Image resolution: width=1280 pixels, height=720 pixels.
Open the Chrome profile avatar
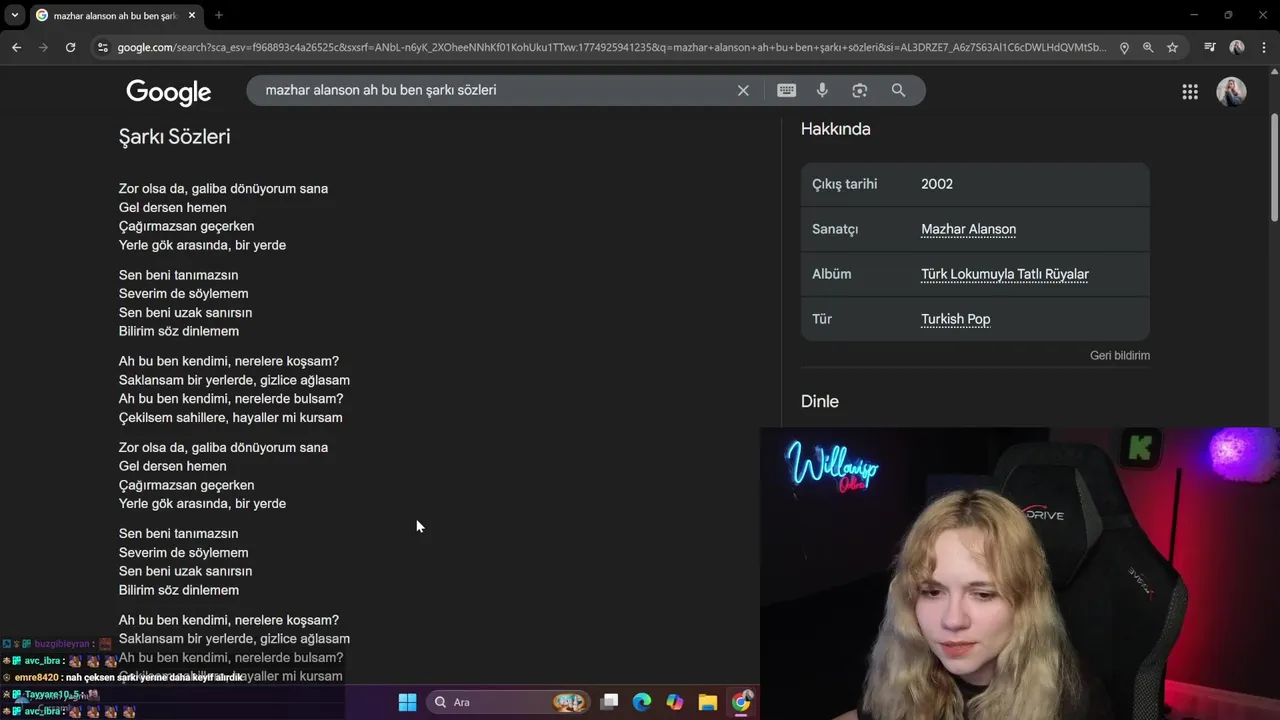click(x=1237, y=47)
